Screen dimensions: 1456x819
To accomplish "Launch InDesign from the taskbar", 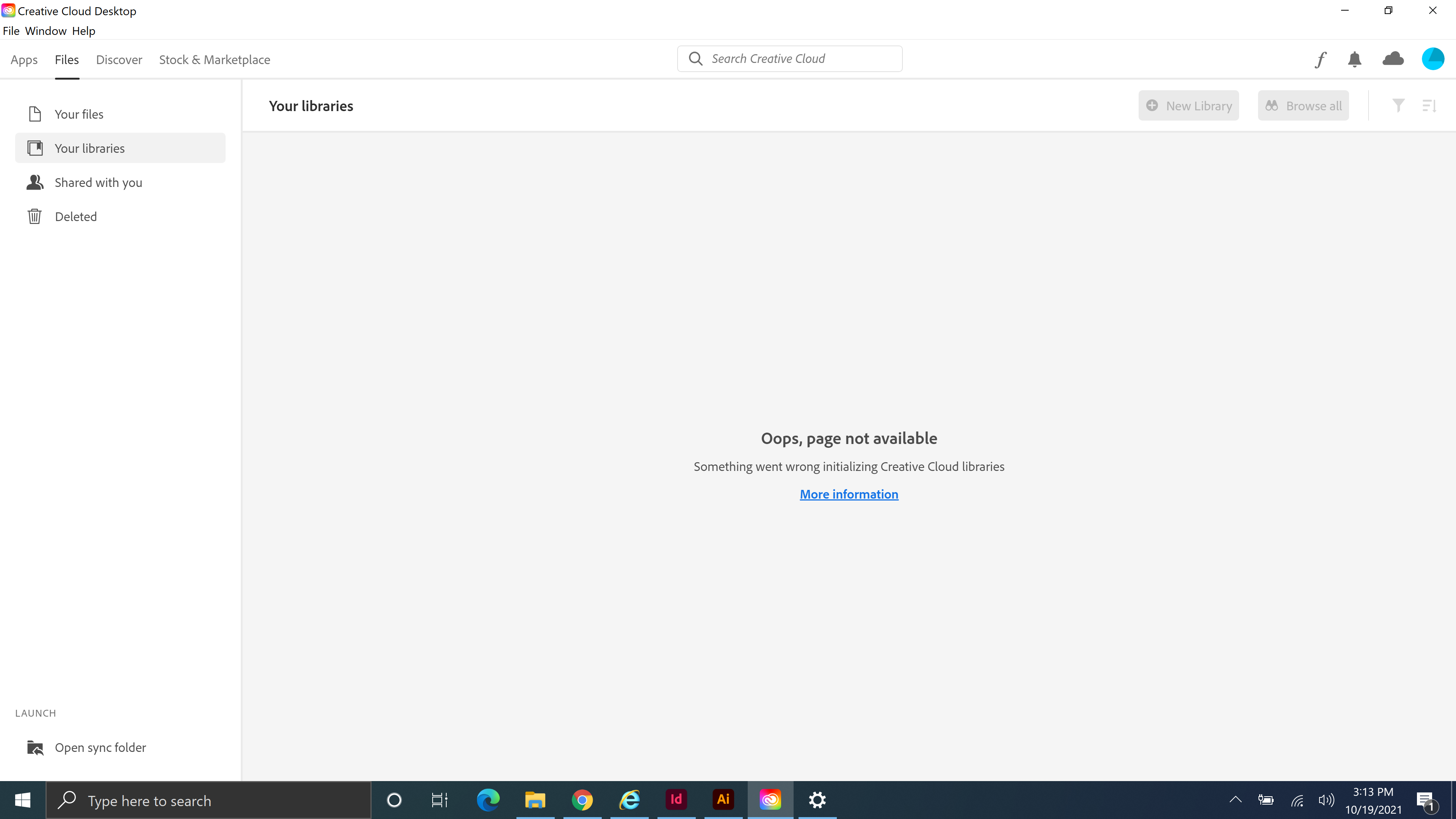I will 676,800.
